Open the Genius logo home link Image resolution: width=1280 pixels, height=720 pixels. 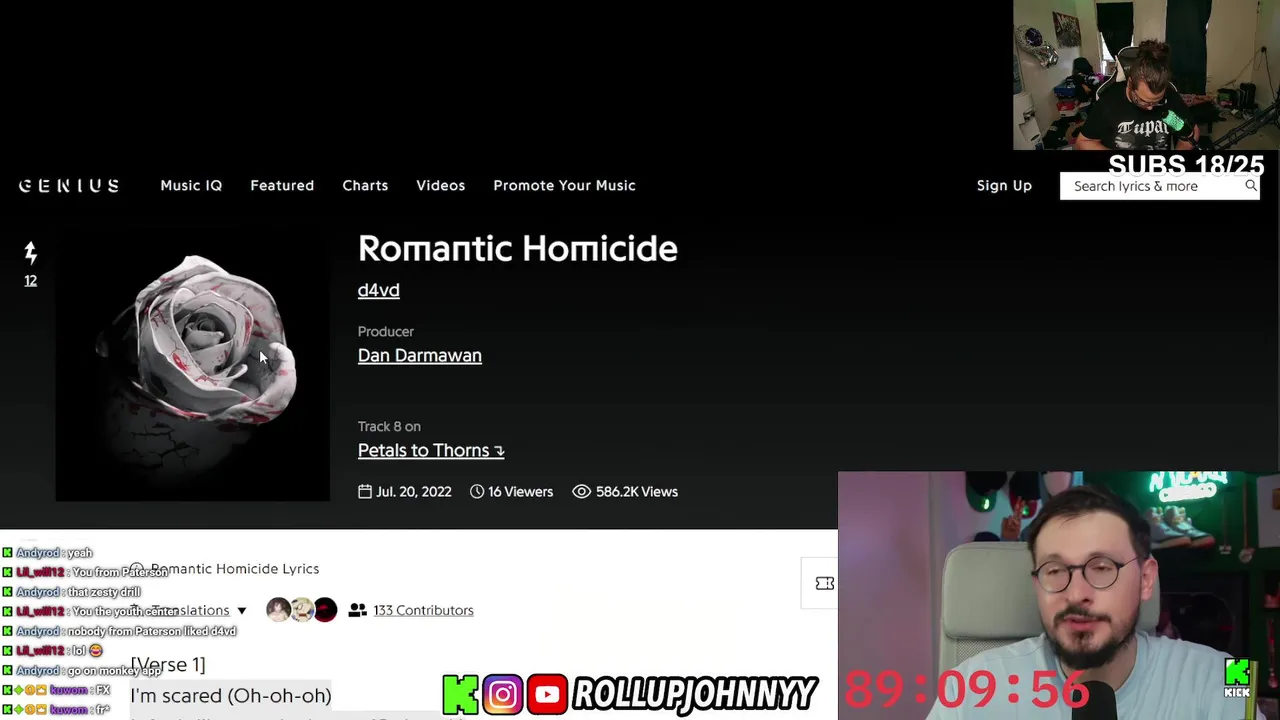pos(69,186)
